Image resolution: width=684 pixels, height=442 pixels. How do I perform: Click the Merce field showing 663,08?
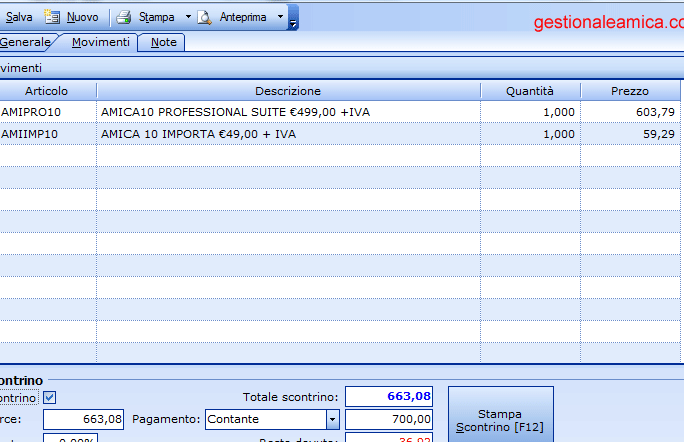[83, 419]
